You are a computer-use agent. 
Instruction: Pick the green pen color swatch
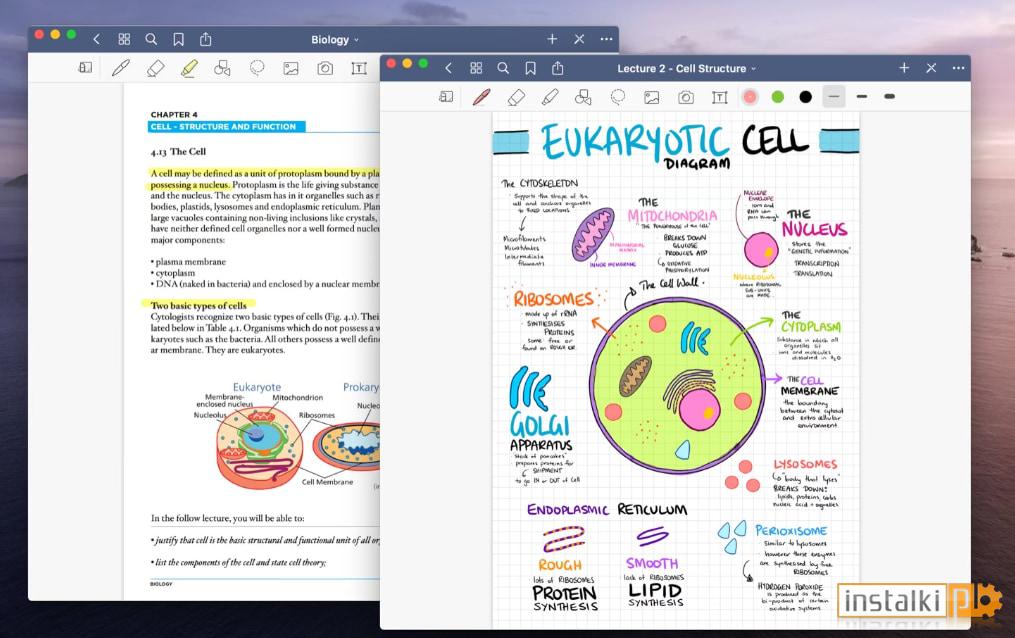click(x=777, y=97)
